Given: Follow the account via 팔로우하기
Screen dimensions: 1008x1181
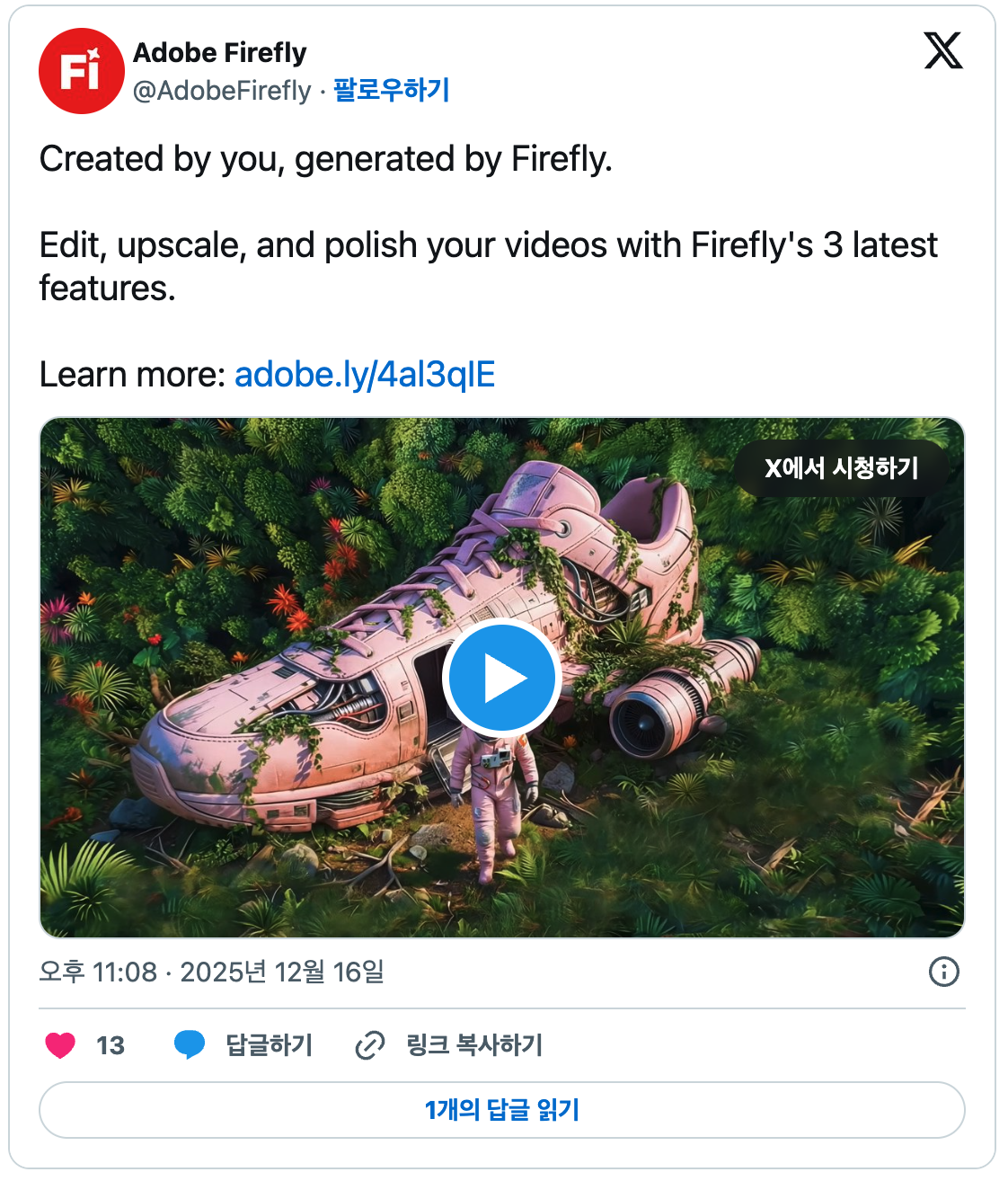Looking at the screenshot, I should click(392, 90).
